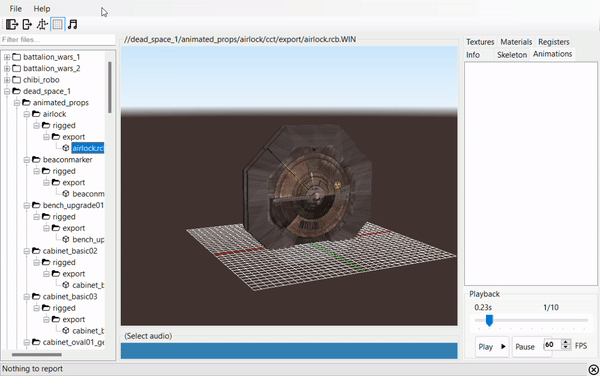The image size is (600, 376).
Task: Select the bench_up file in tree
Action: tap(88, 239)
